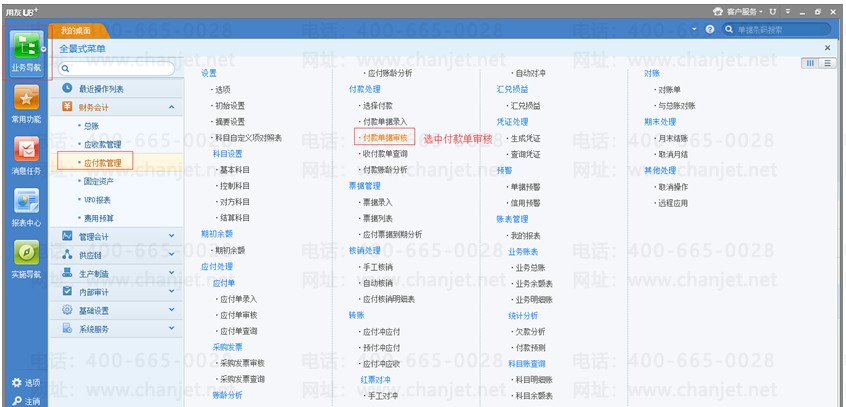Image resolution: width=846 pixels, height=407 pixels.
Task: Expand the 内部审计 section chevron
Action: coord(172,291)
